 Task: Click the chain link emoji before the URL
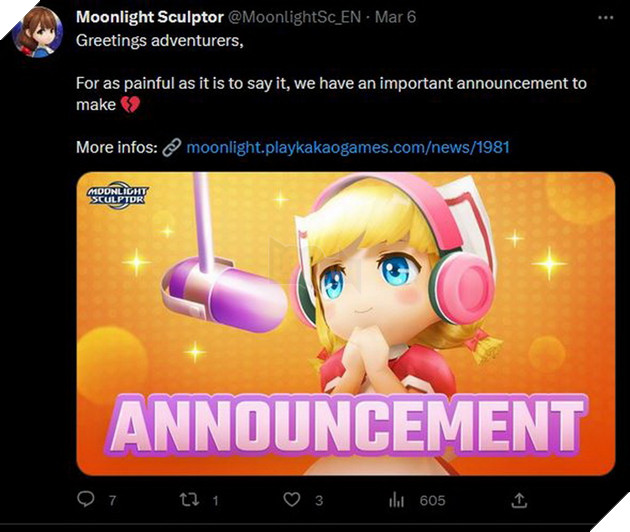click(x=171, y=147)
